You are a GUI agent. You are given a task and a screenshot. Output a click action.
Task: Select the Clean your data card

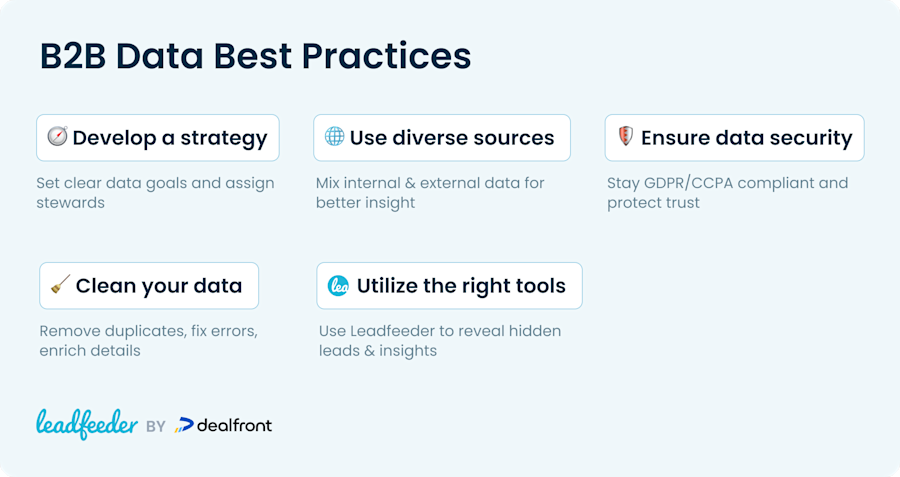click(x=149, y=286)
